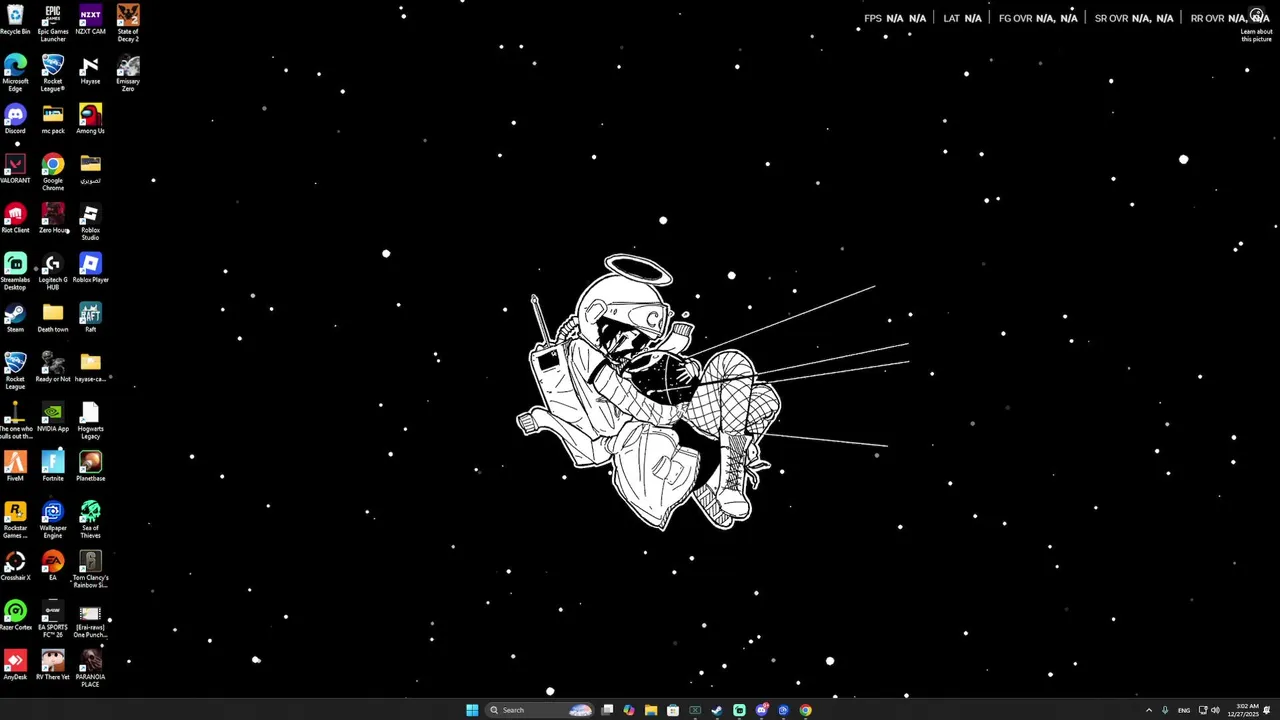The image size is (1280, 720).
Task: Open the network icon in system tray
Action: (1203, 710)
